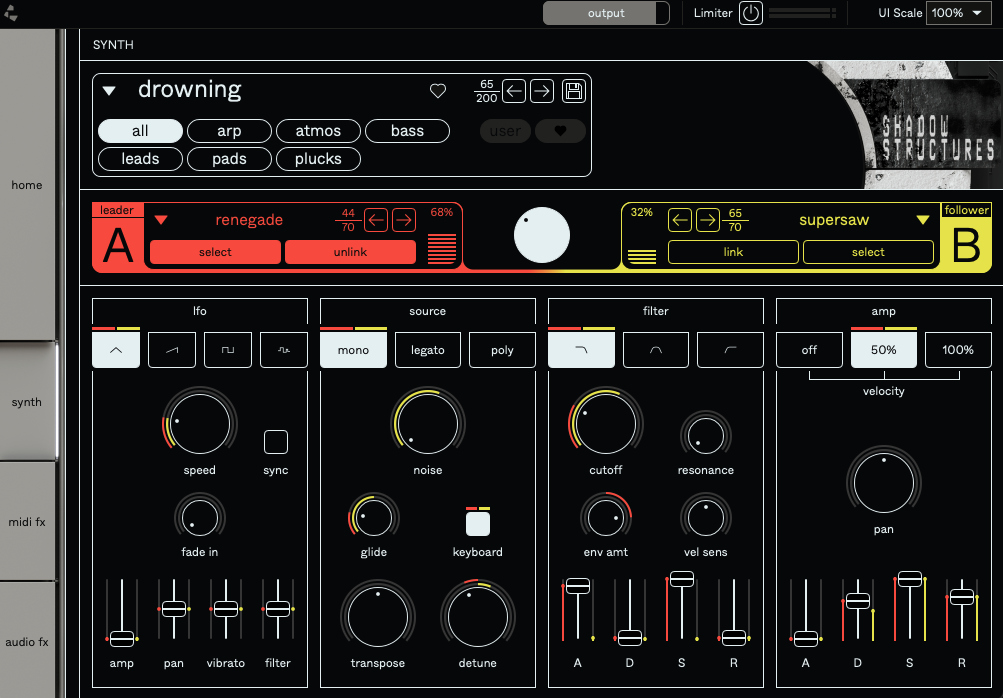Filter presets by bass category
This screenshot has height=698, width=1003.
[407, 131]
